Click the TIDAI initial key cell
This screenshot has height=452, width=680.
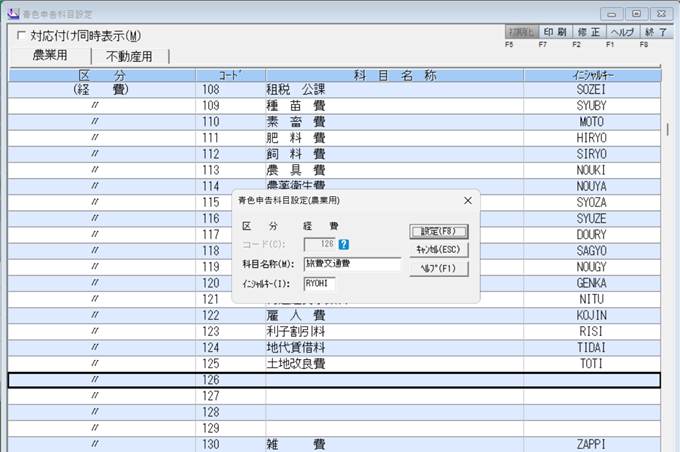pyautogui.click(x=592, y=347)
